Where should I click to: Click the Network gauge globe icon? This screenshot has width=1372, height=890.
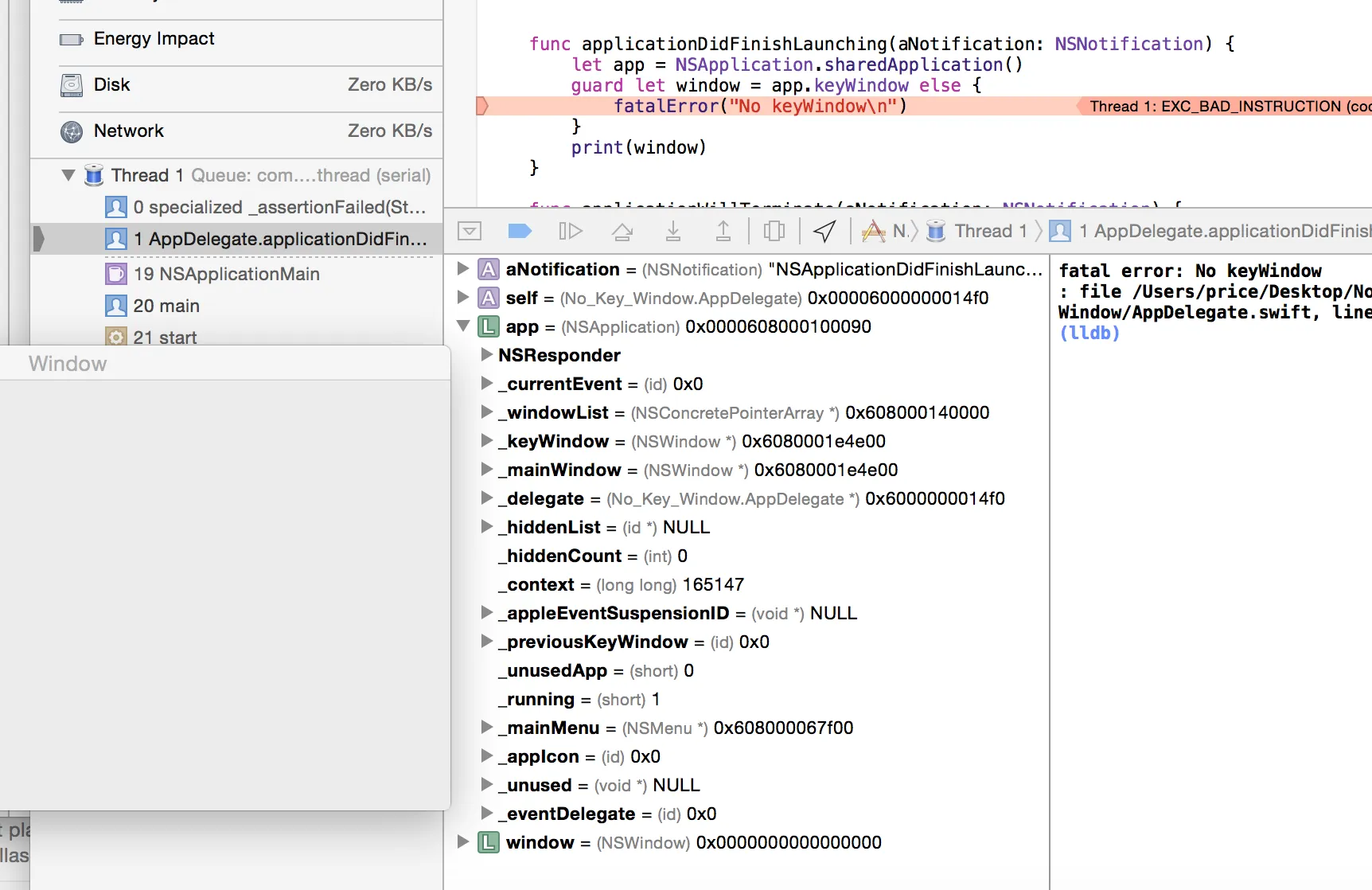coord(72,131)
